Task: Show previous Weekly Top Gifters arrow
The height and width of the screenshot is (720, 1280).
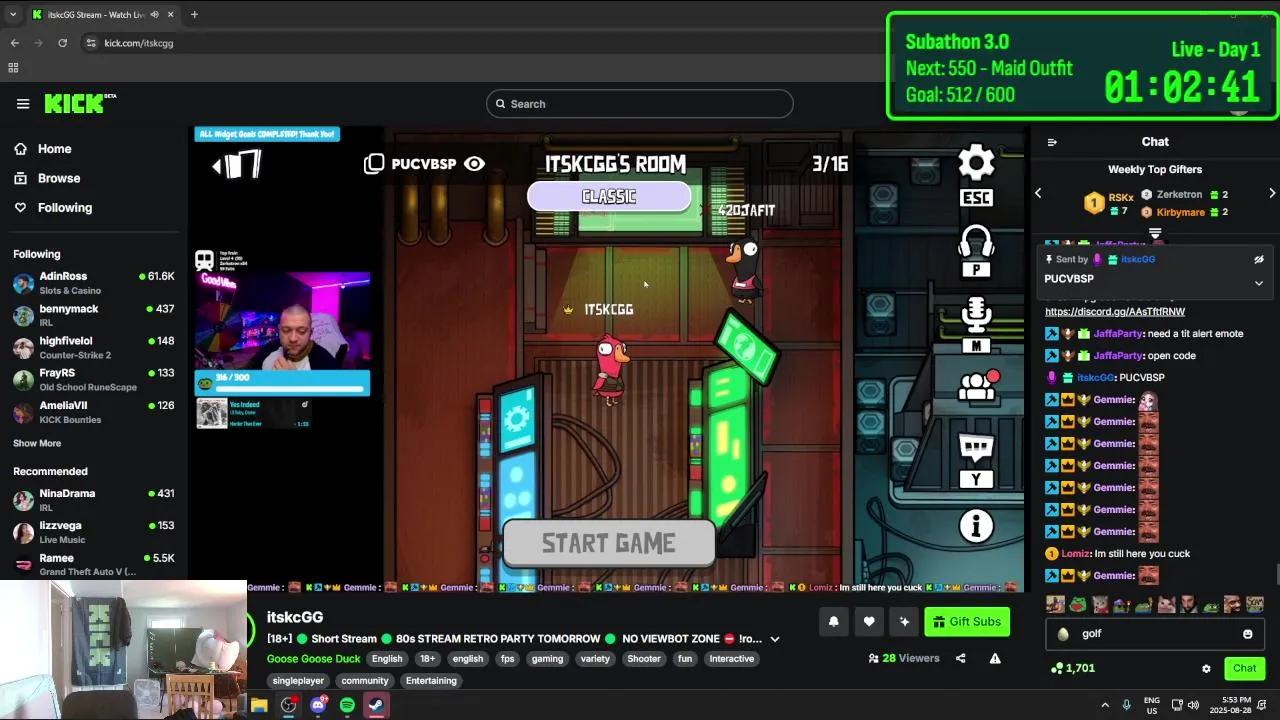Action: click(x=1038, y=193)
